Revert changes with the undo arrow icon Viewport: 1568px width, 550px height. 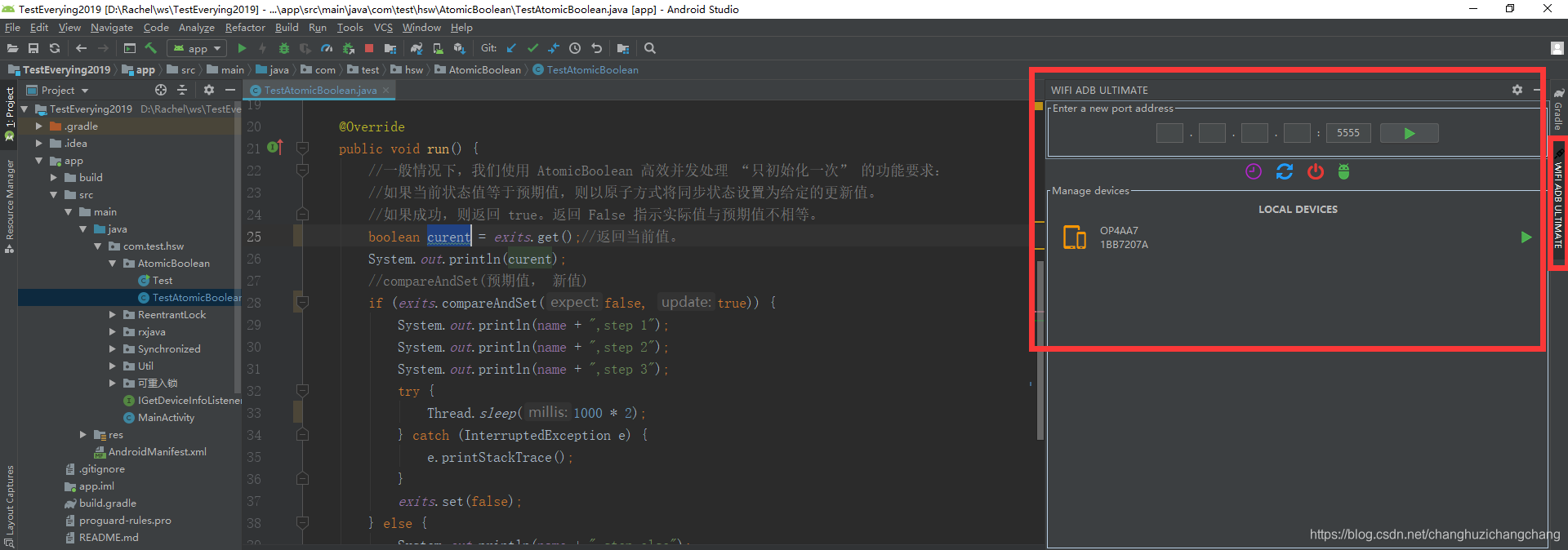tap(596, 48)
